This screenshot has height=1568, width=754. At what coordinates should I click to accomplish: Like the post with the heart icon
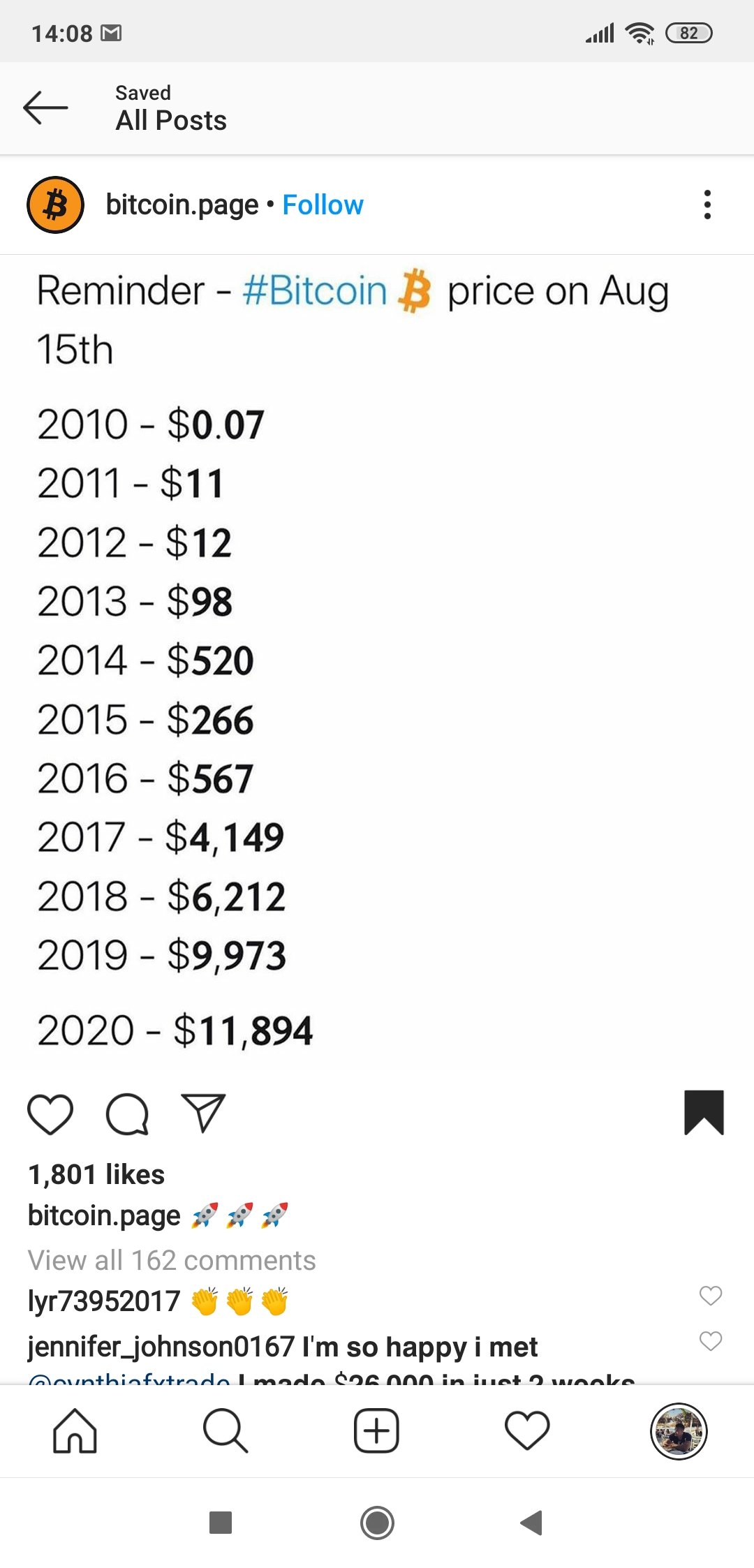[50, 1114]
